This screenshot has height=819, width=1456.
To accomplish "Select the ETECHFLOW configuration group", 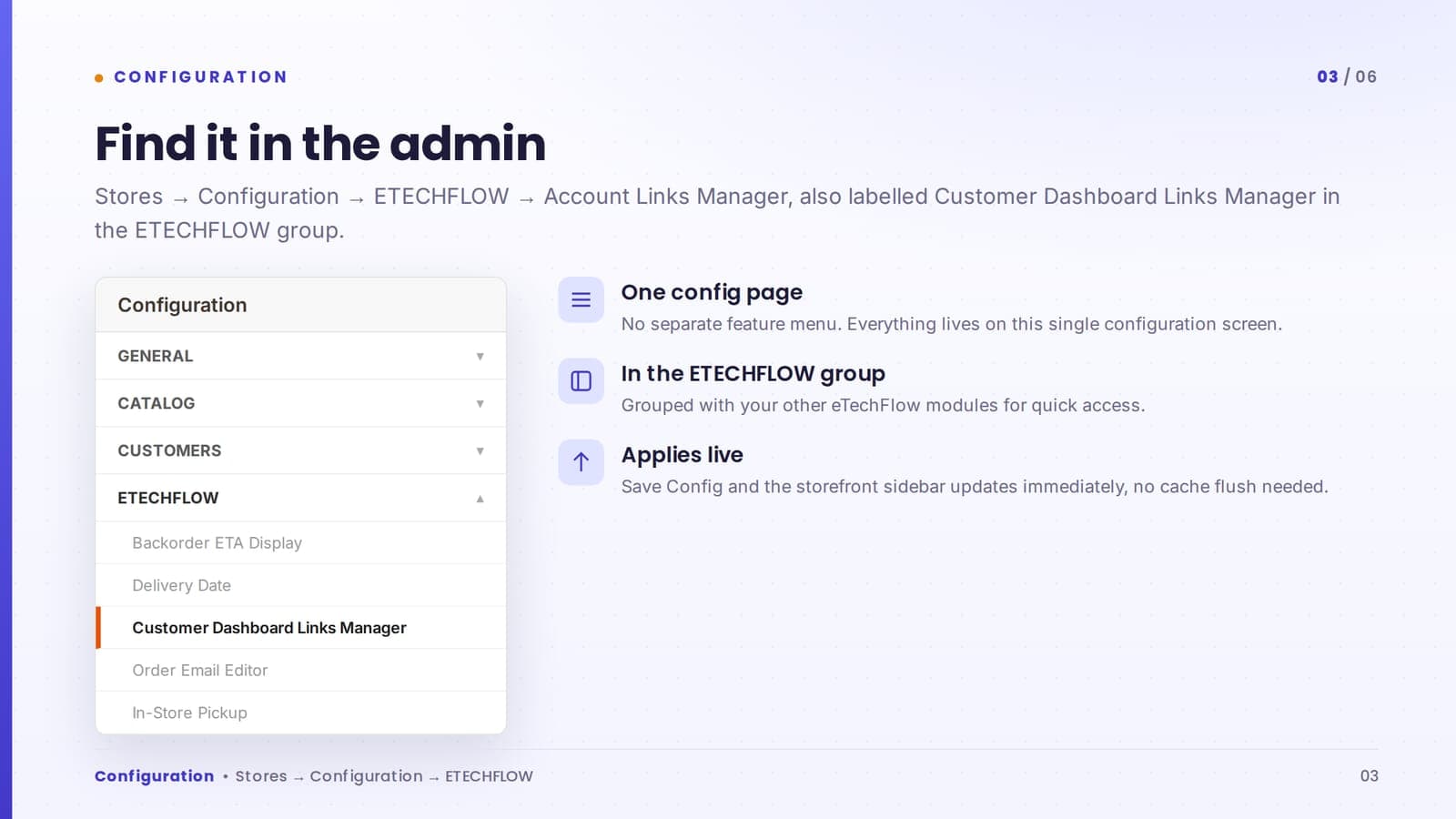I will click(x=300, y=498).
